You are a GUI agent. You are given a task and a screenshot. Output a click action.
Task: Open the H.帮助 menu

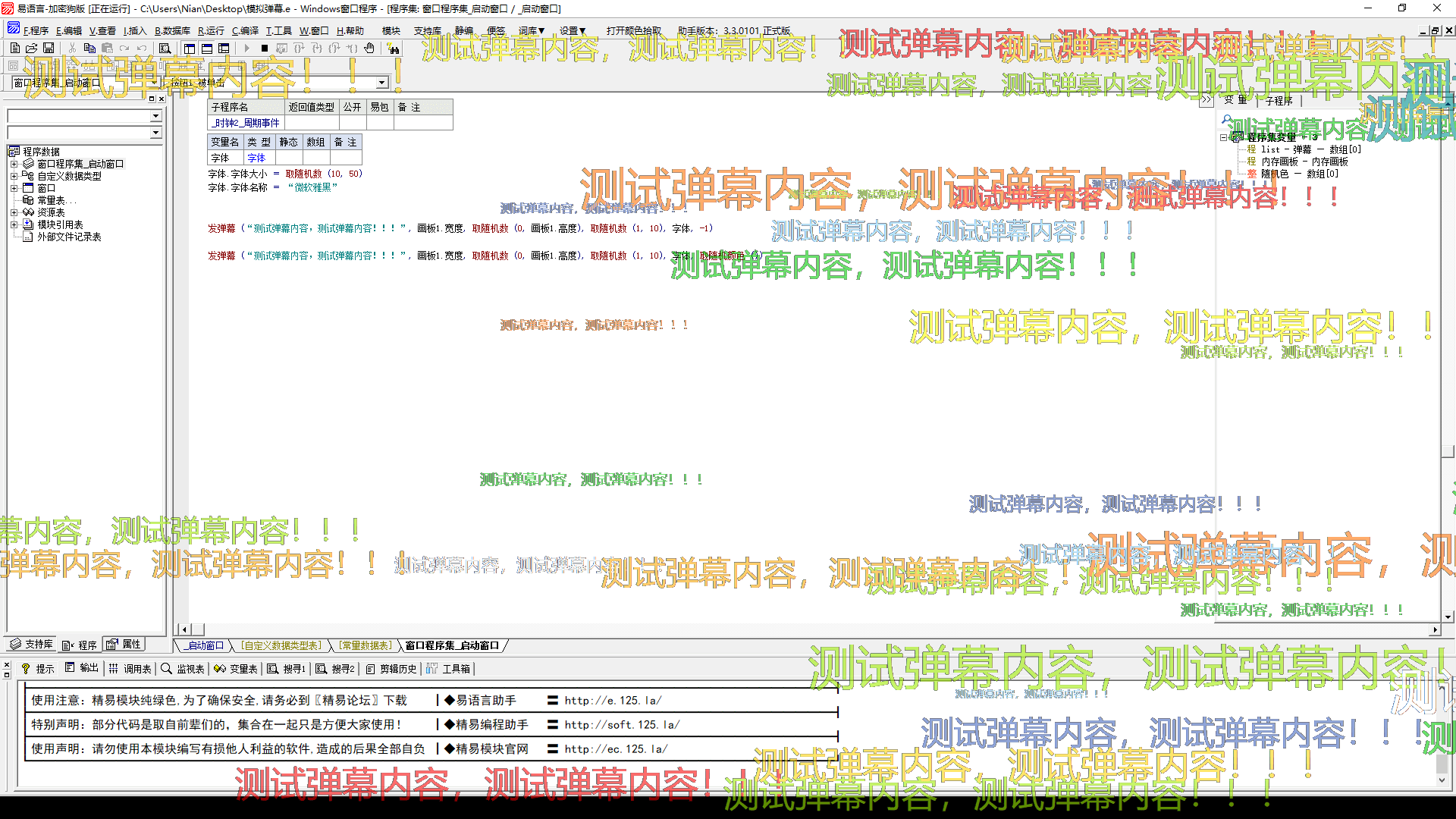(x=350, y=30)
